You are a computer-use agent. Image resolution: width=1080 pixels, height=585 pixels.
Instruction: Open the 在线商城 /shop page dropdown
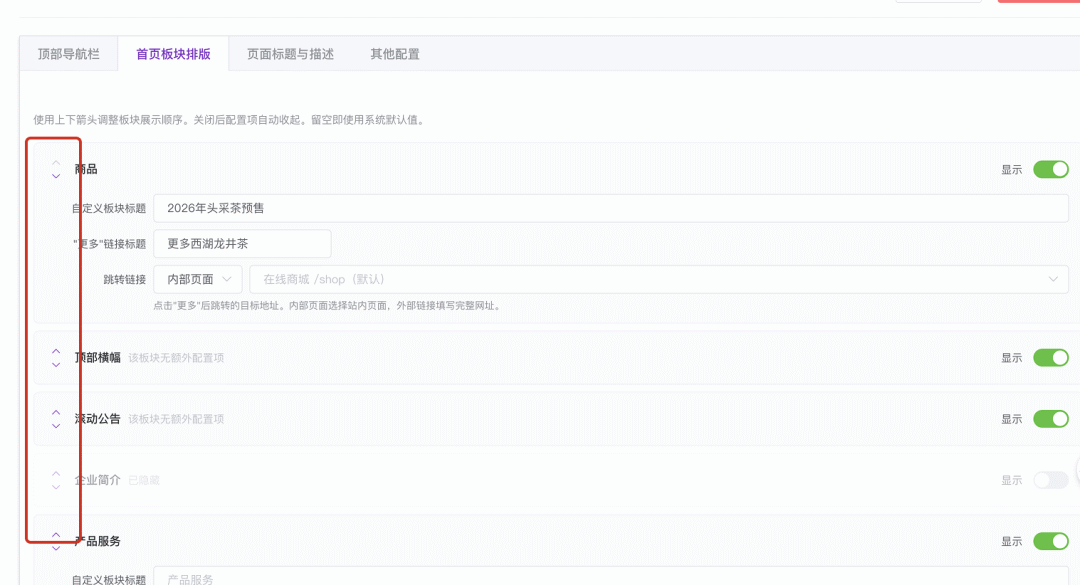click(659, 279)
